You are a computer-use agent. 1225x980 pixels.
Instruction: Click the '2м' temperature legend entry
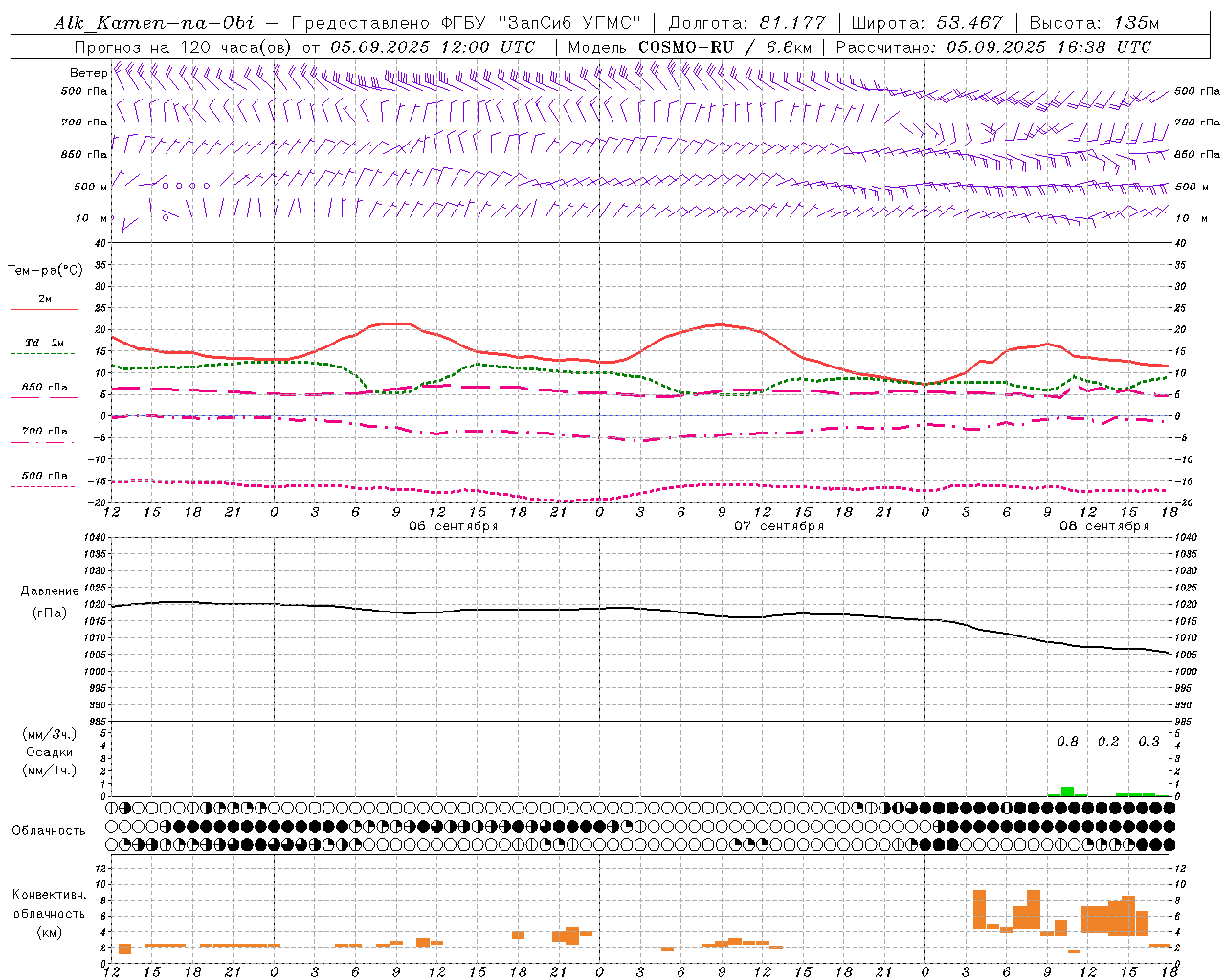click(x=45, y=299)
